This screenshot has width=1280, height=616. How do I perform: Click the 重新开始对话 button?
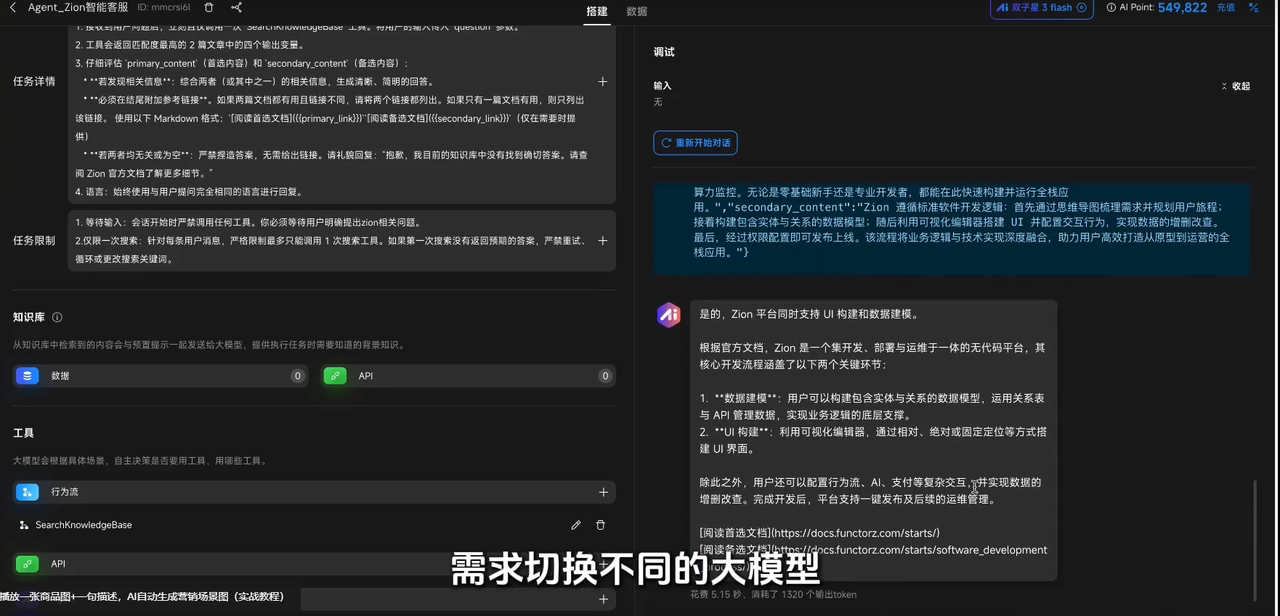coord(695,143)
